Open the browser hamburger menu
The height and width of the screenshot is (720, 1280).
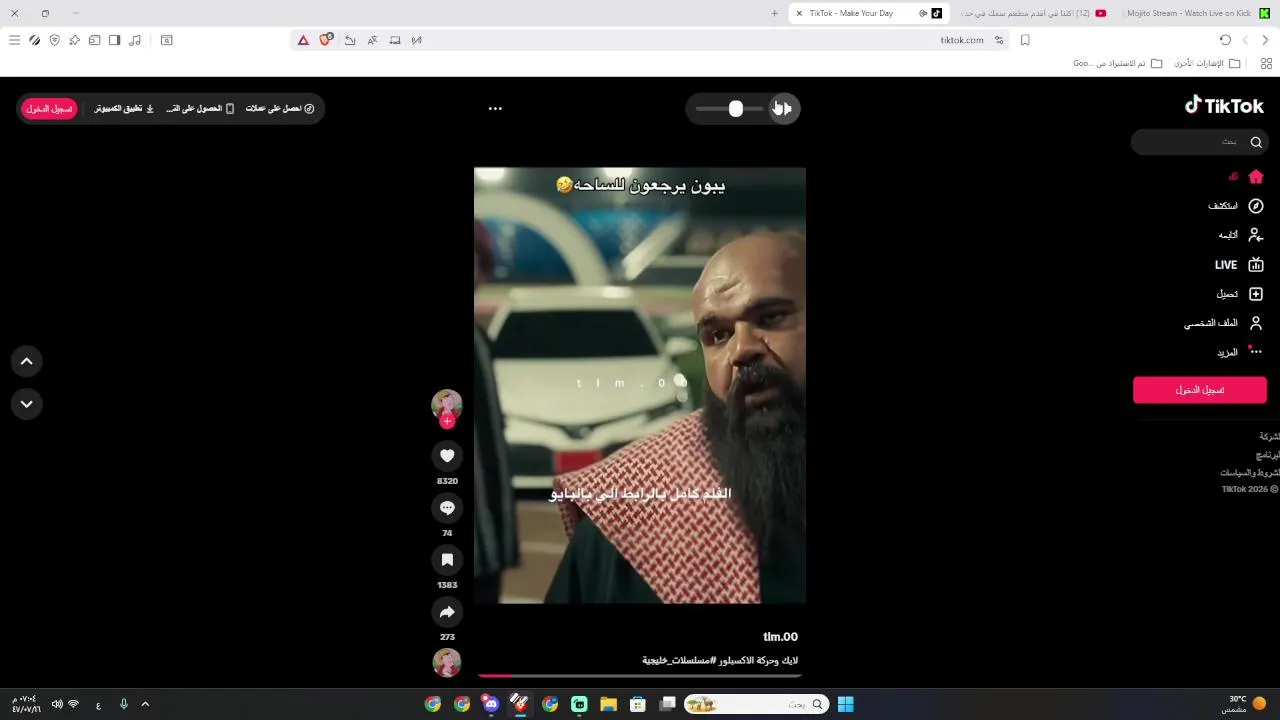14,40
